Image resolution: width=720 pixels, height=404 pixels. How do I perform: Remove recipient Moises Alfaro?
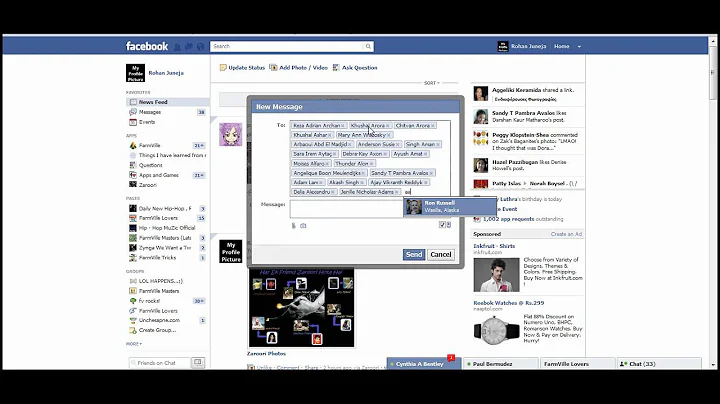[327, 164]
